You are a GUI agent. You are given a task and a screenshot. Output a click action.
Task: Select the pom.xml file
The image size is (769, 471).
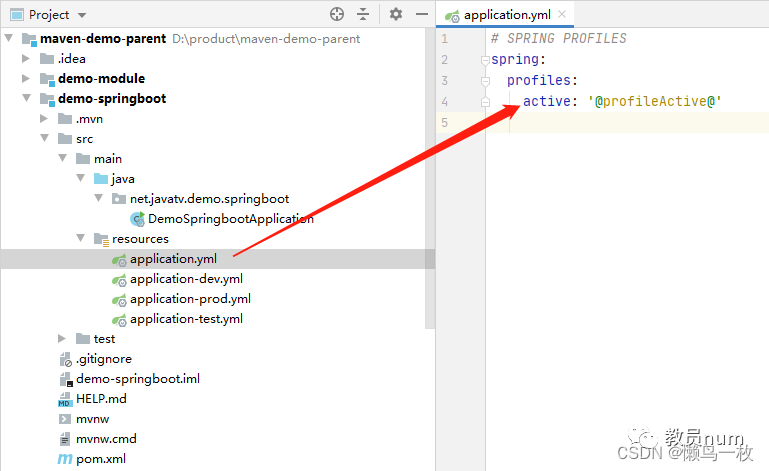(101, 459)
